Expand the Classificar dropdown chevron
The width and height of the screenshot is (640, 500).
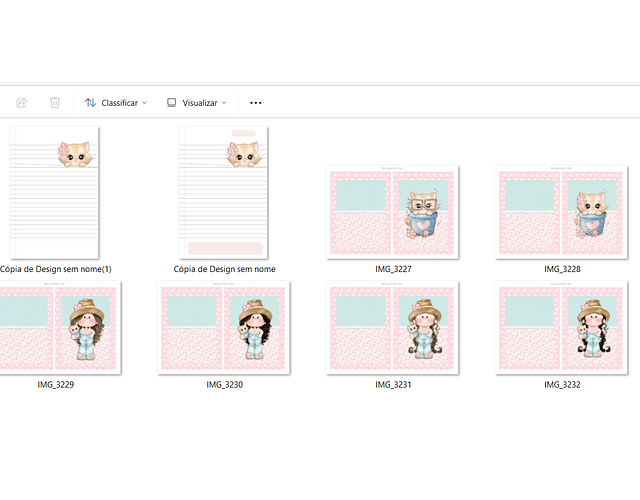pyautogui.click(x=145, y=102)
